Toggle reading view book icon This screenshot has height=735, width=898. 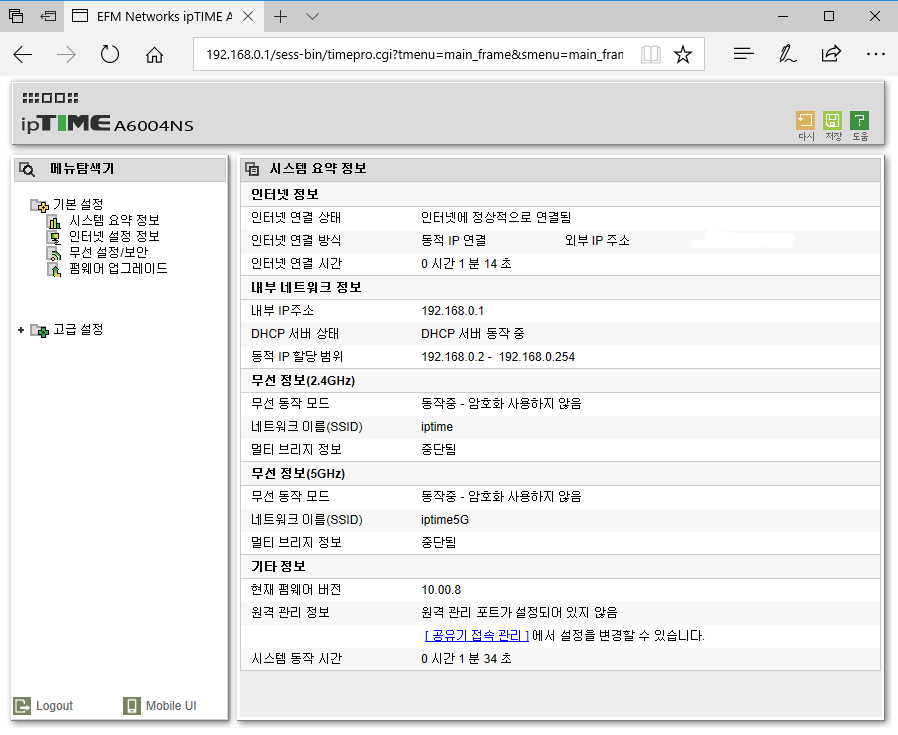(x=651, y=54)
